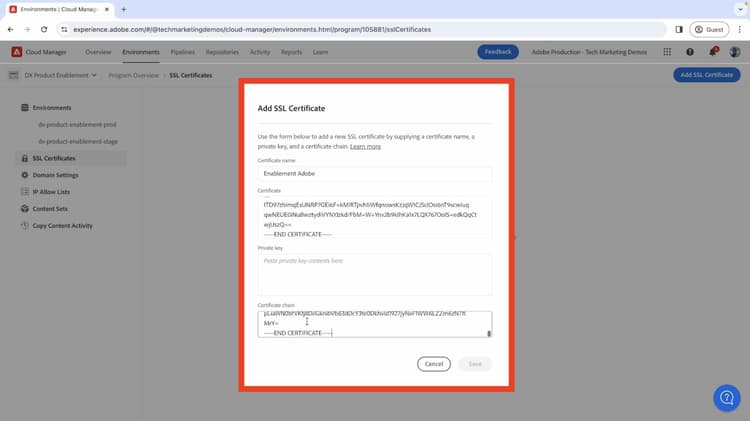Click the SSL Certificates breadcrumb
Image resolution: width=750 pixels, height=421 pixels.
click(190, 76)
